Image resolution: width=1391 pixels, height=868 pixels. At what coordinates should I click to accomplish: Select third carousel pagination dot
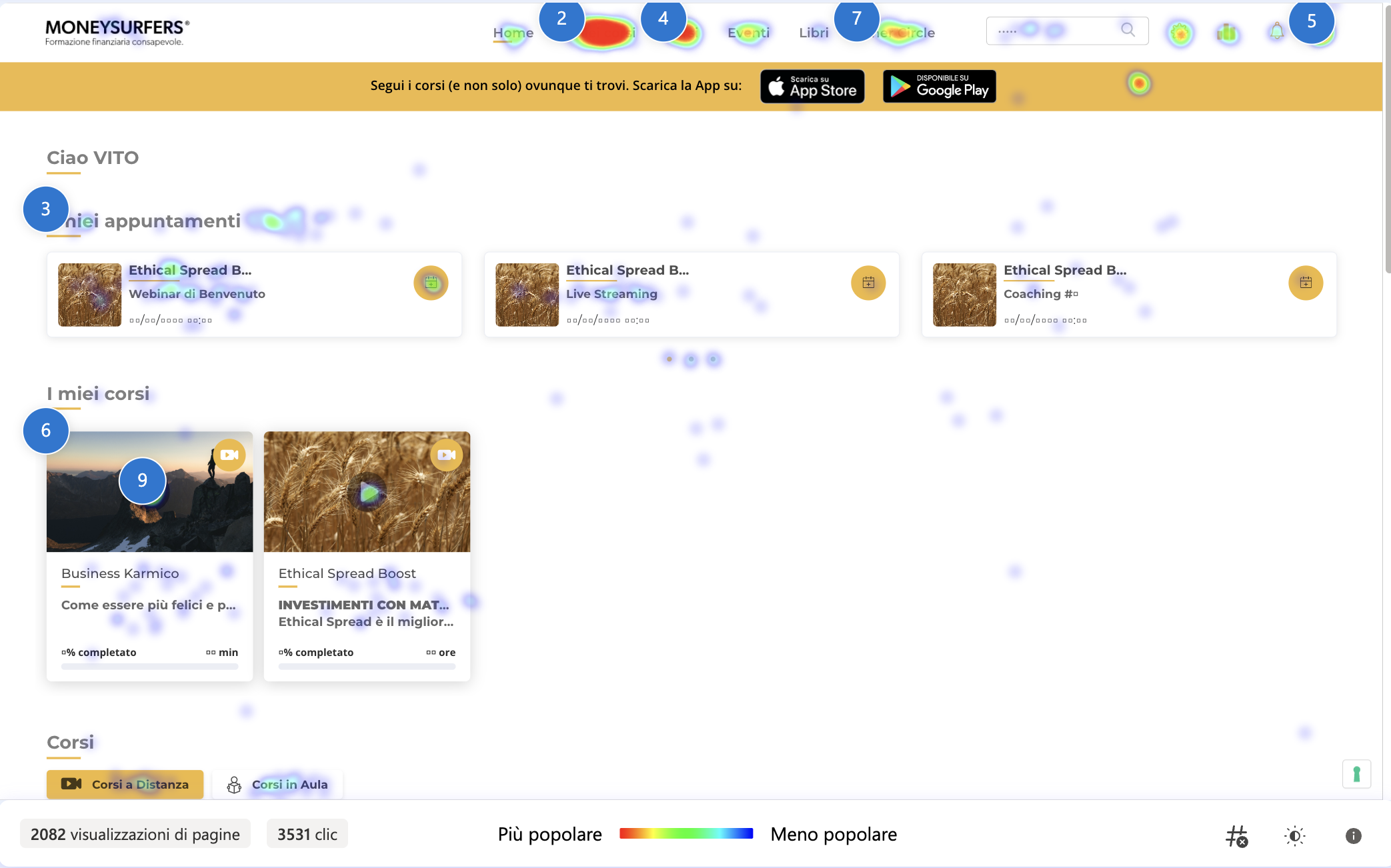click(x=713, y=359)
